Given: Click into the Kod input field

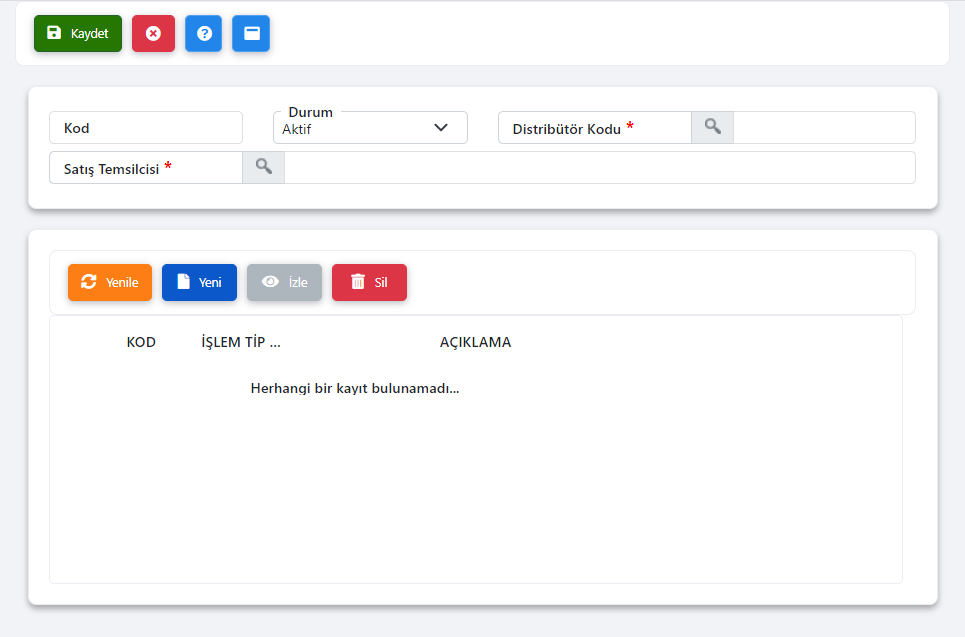Looking at the screenshot, I should pyautogui.click(x=146, y=127).
